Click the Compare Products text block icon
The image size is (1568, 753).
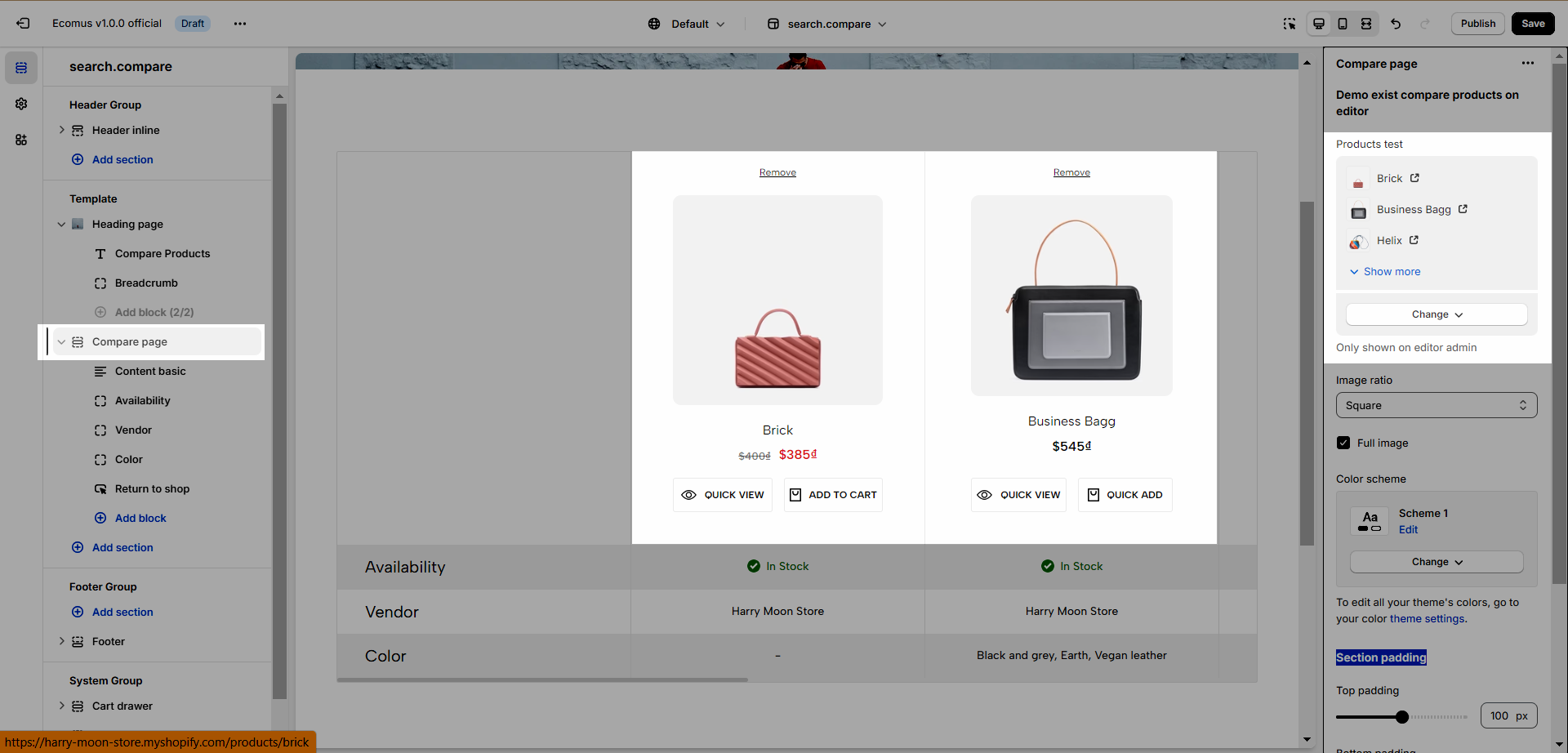100,254
